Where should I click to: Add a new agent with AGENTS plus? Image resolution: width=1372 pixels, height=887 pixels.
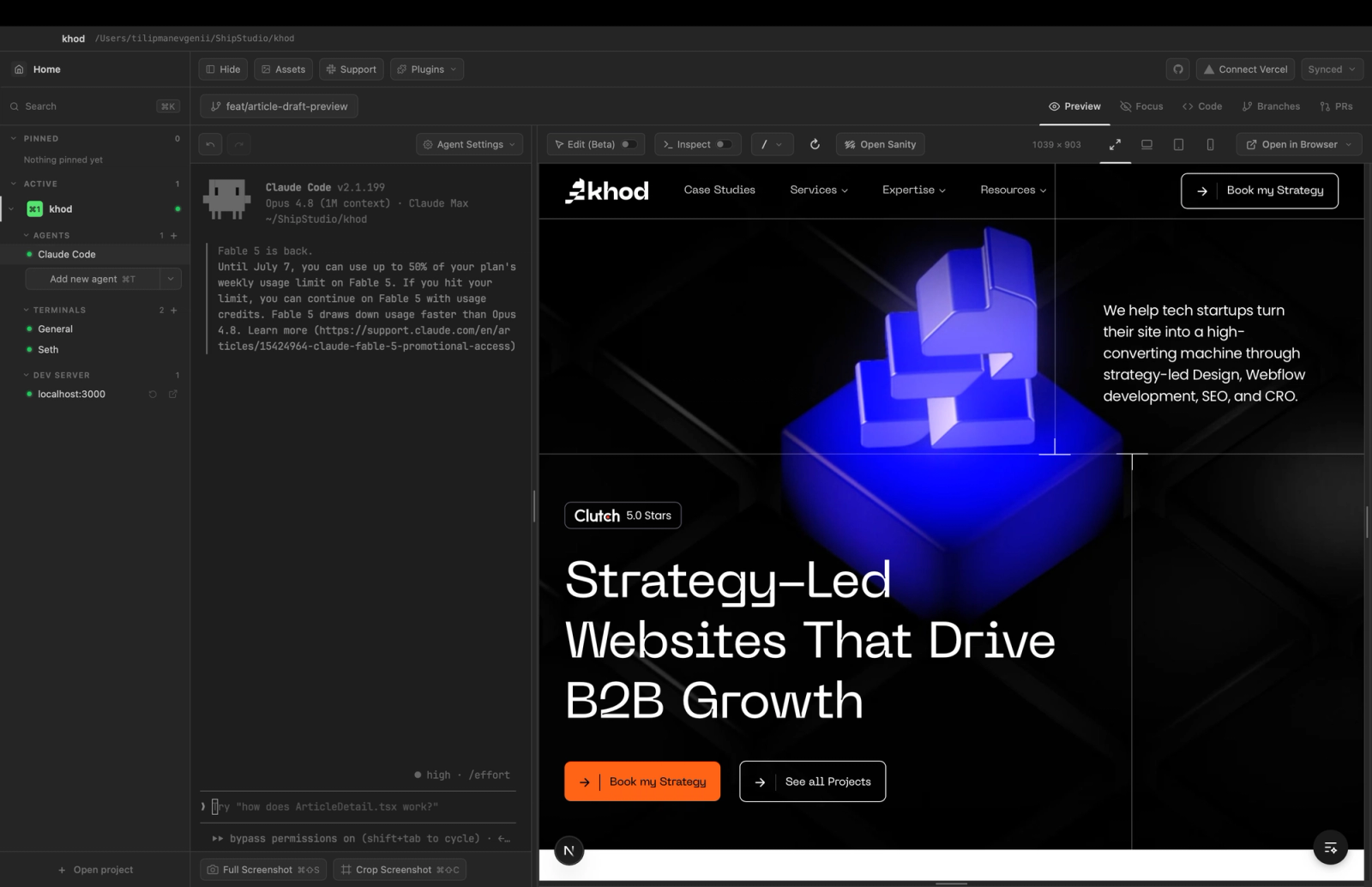coord(174,235)
